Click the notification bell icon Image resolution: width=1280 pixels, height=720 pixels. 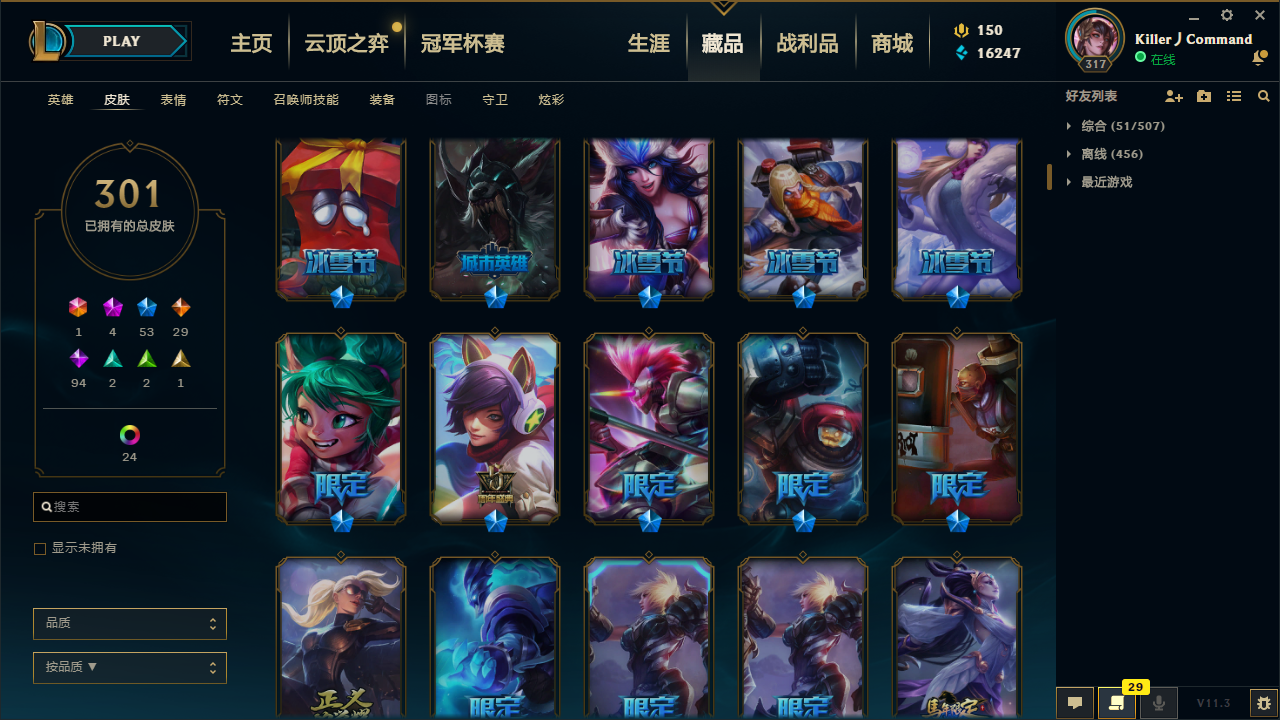click(x=1258, y=59)
